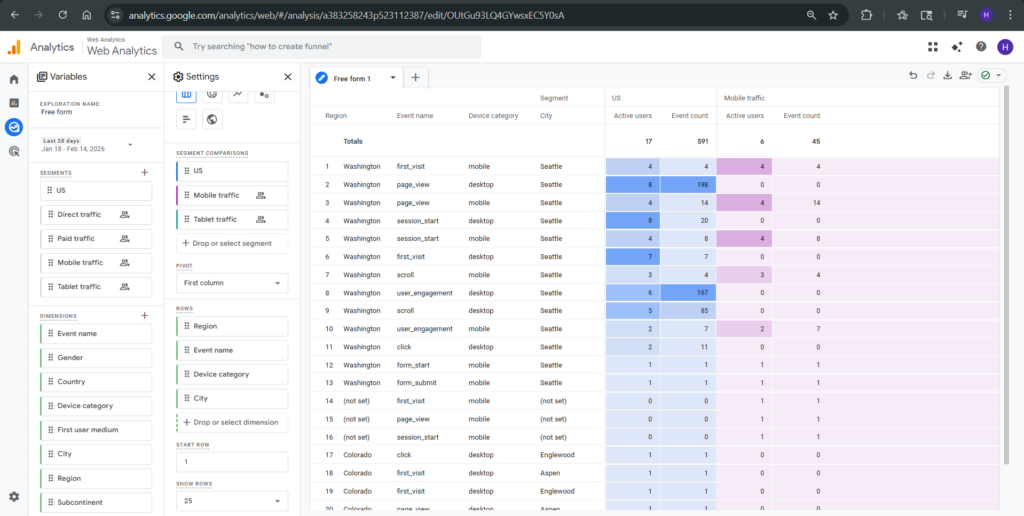Expand the Show Rows dropdown
The image size is (1024, 516).
[x=232, y=501]
